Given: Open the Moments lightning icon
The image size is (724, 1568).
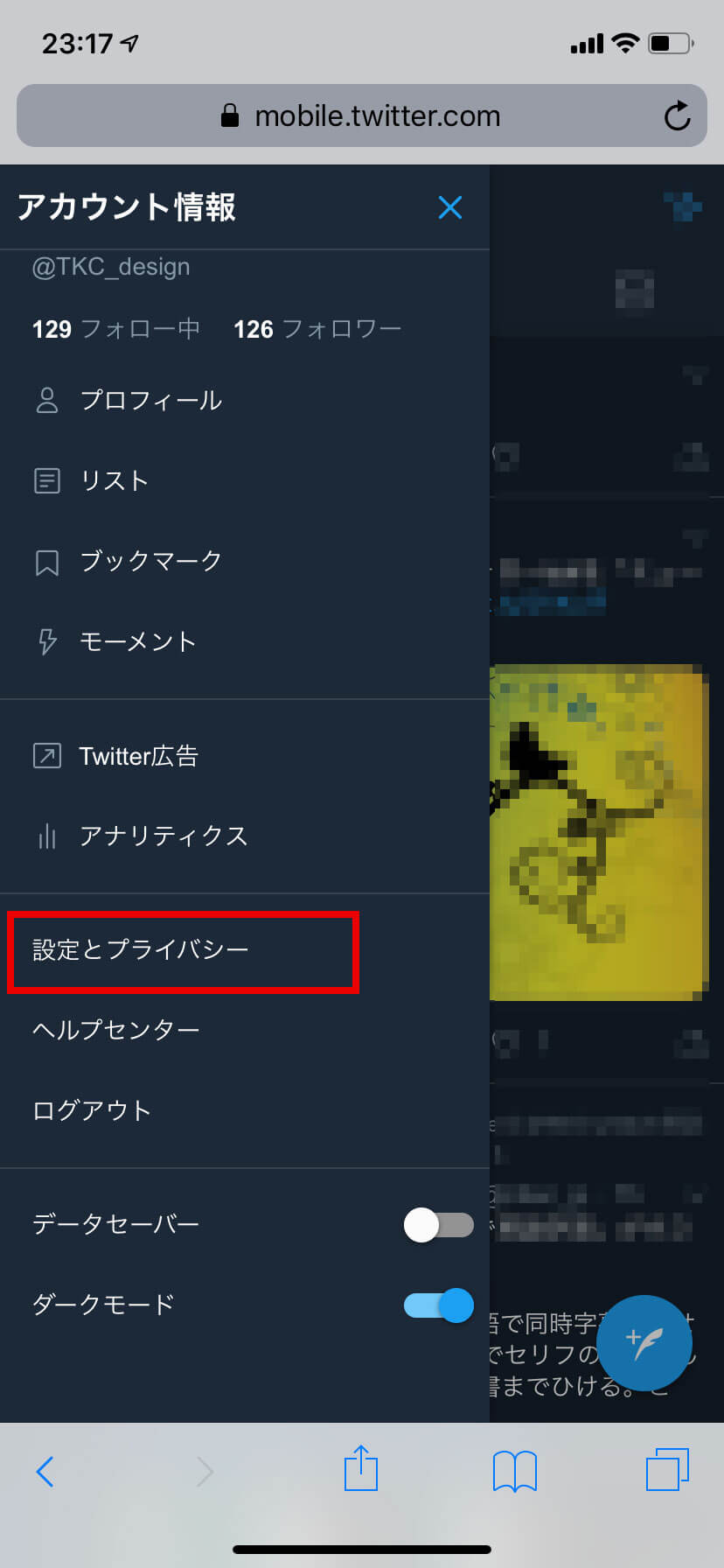Looking at the screenshot, I should pos(47,641).
